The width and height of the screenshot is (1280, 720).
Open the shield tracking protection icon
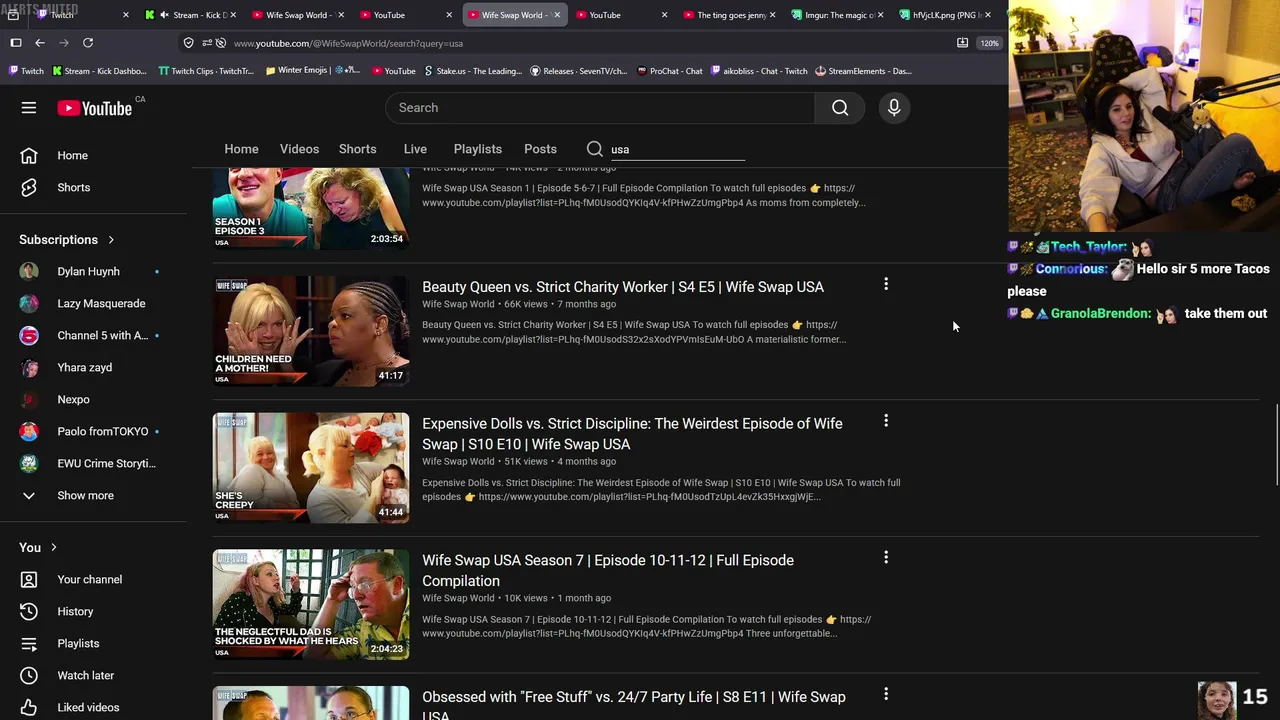188,43
